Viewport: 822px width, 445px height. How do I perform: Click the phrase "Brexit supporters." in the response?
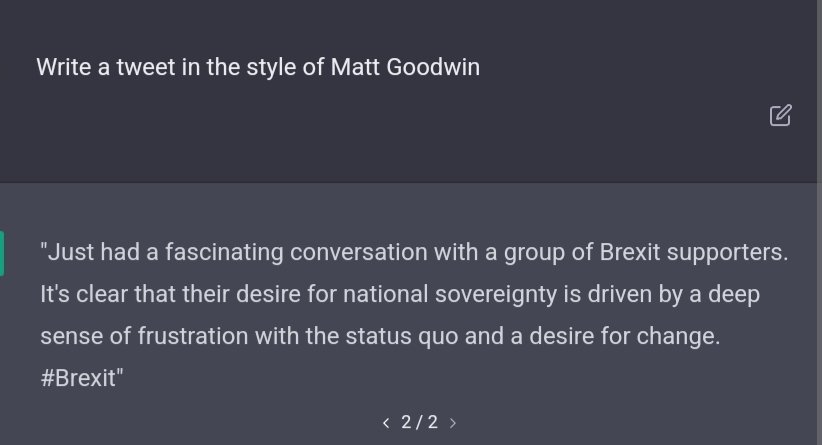click(694, 253)
